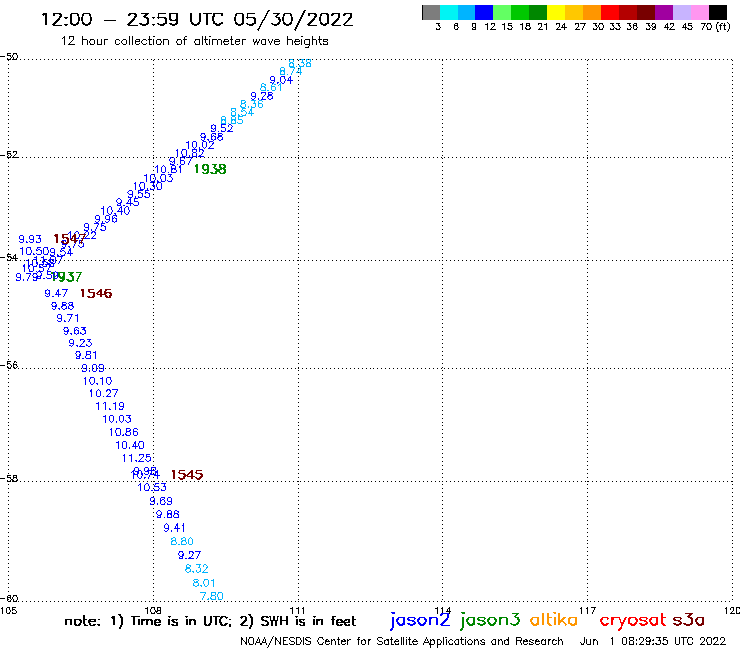The image size is (740, 650).
Task: Click the 'cryosat' satellite label
Action: pos(632,620)
